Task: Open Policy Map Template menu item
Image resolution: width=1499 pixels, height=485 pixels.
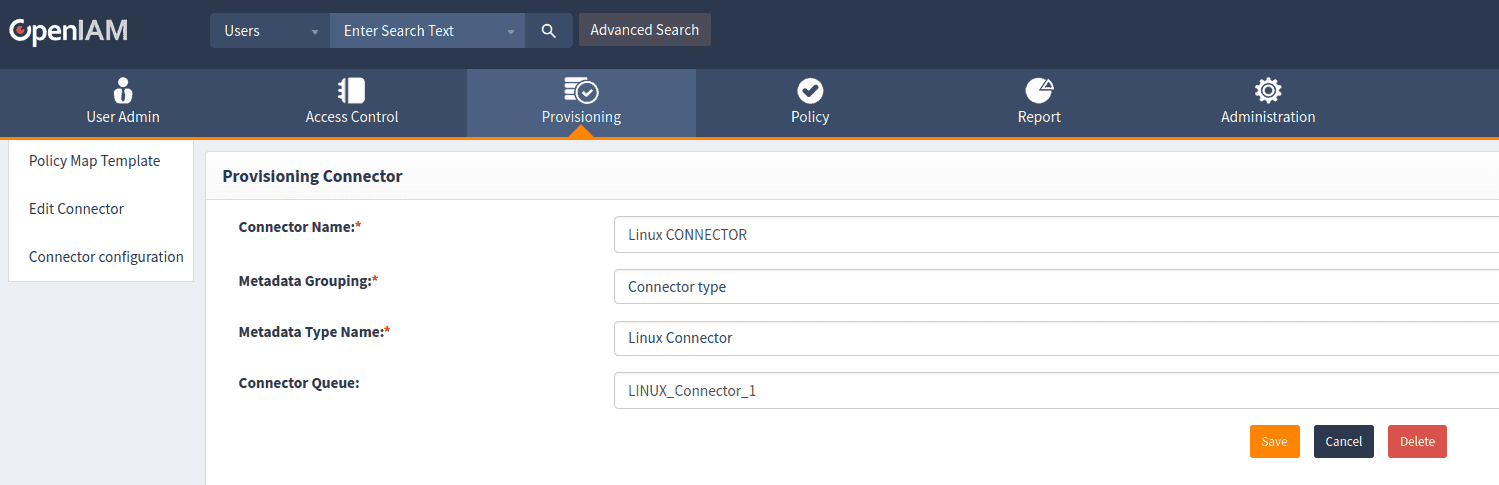Action: coord(94,161)
